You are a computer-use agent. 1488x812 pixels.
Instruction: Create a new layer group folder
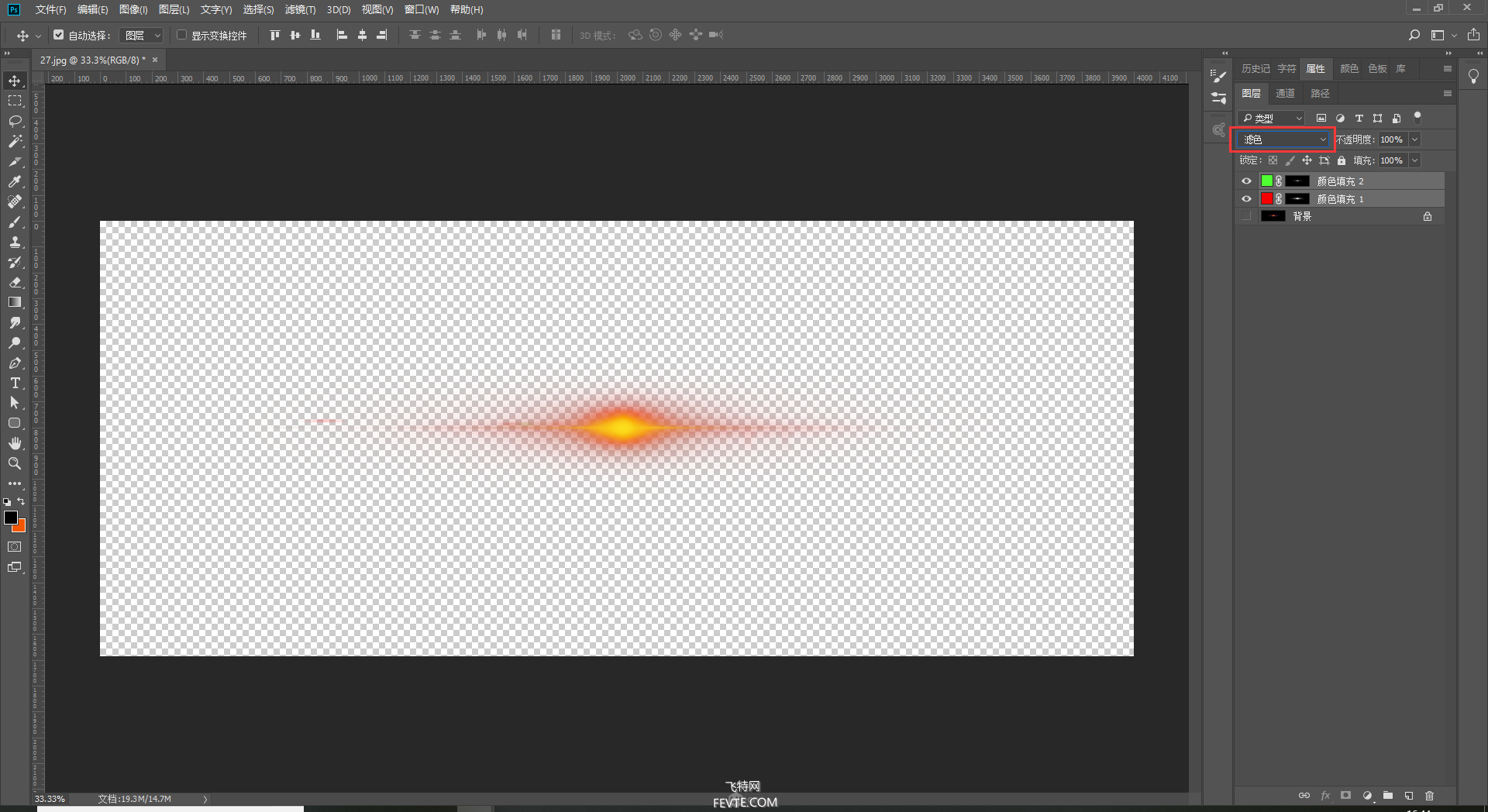(1388, 796)
